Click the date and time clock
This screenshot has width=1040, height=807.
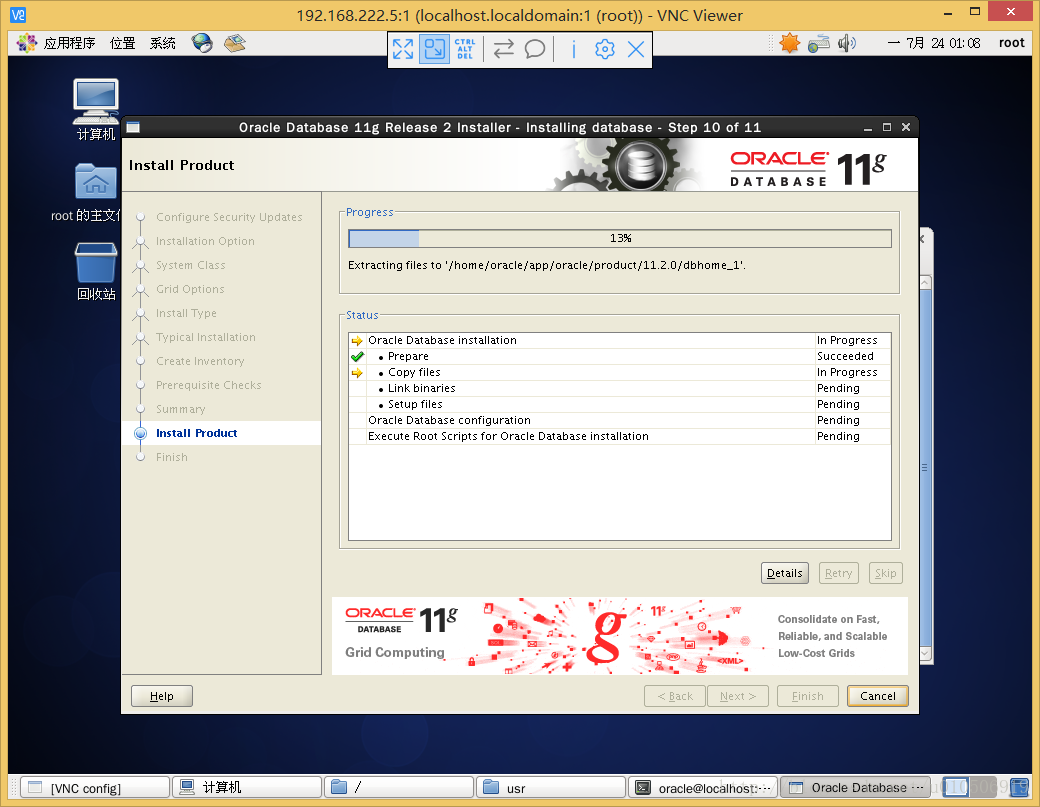click(934, 43)
